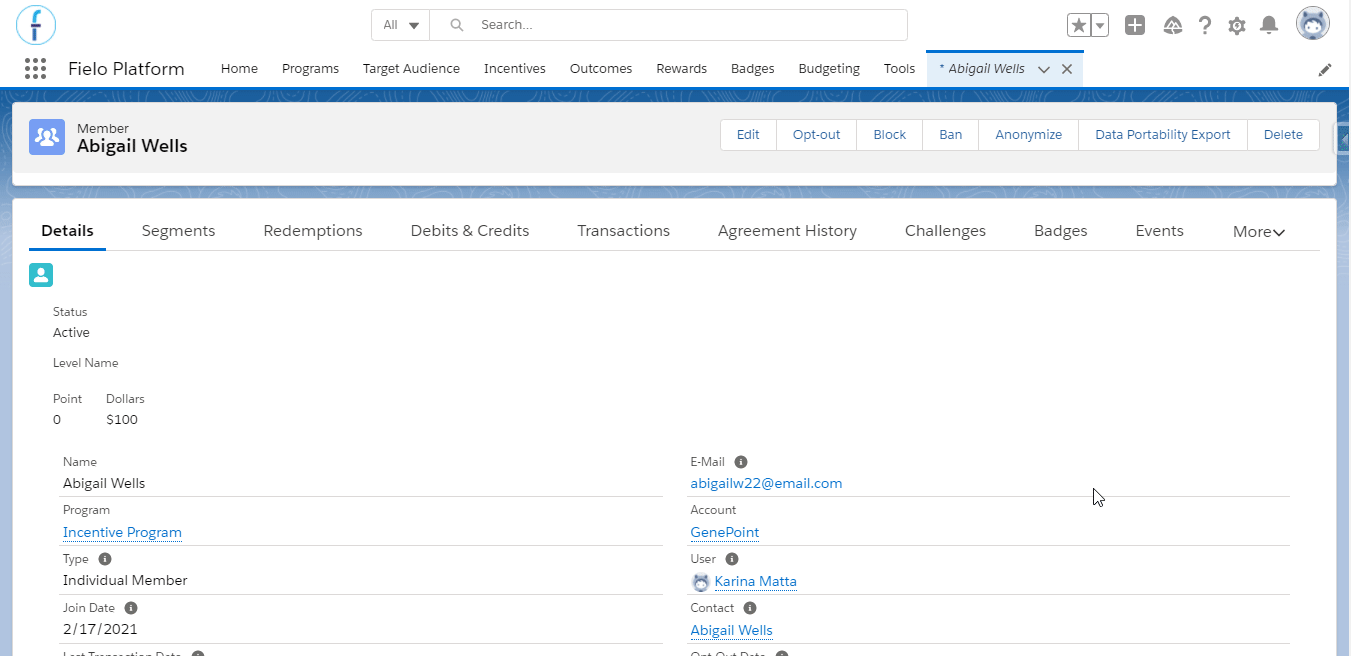Open the GenePoint account link

(724, 533)
